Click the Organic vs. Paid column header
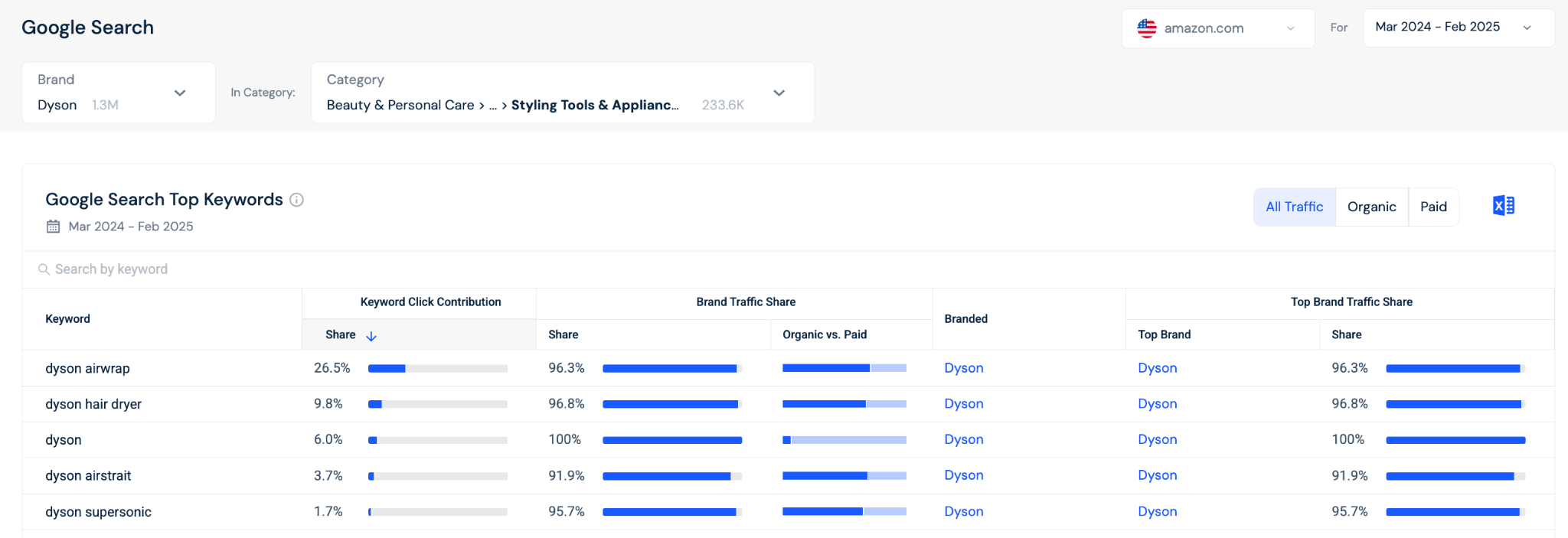The image size is (1568, 538). 825,334
